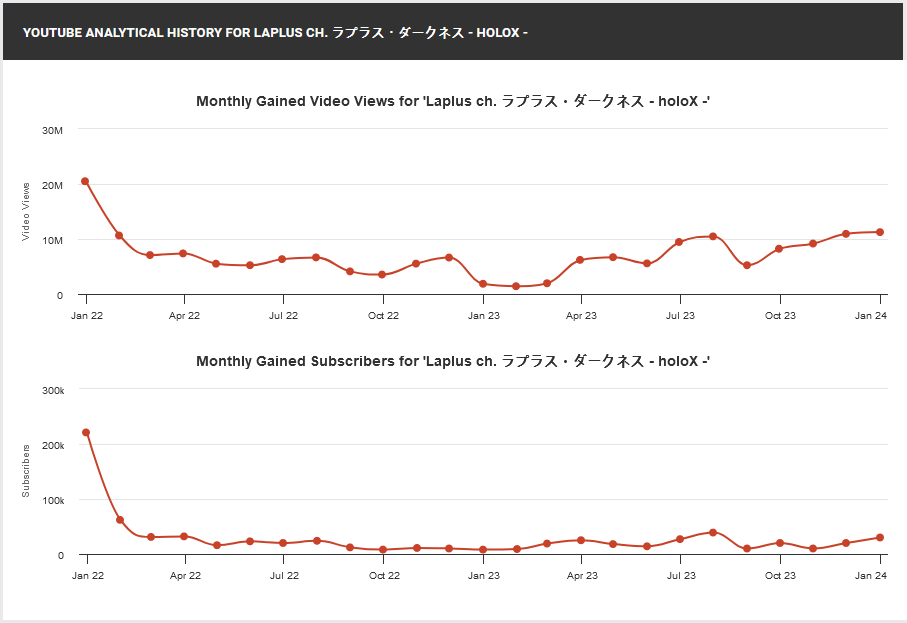Screen dimensions: 907x623
Task: Click the Jan 22 peak point on Subscribers chart
Action: 86,433
